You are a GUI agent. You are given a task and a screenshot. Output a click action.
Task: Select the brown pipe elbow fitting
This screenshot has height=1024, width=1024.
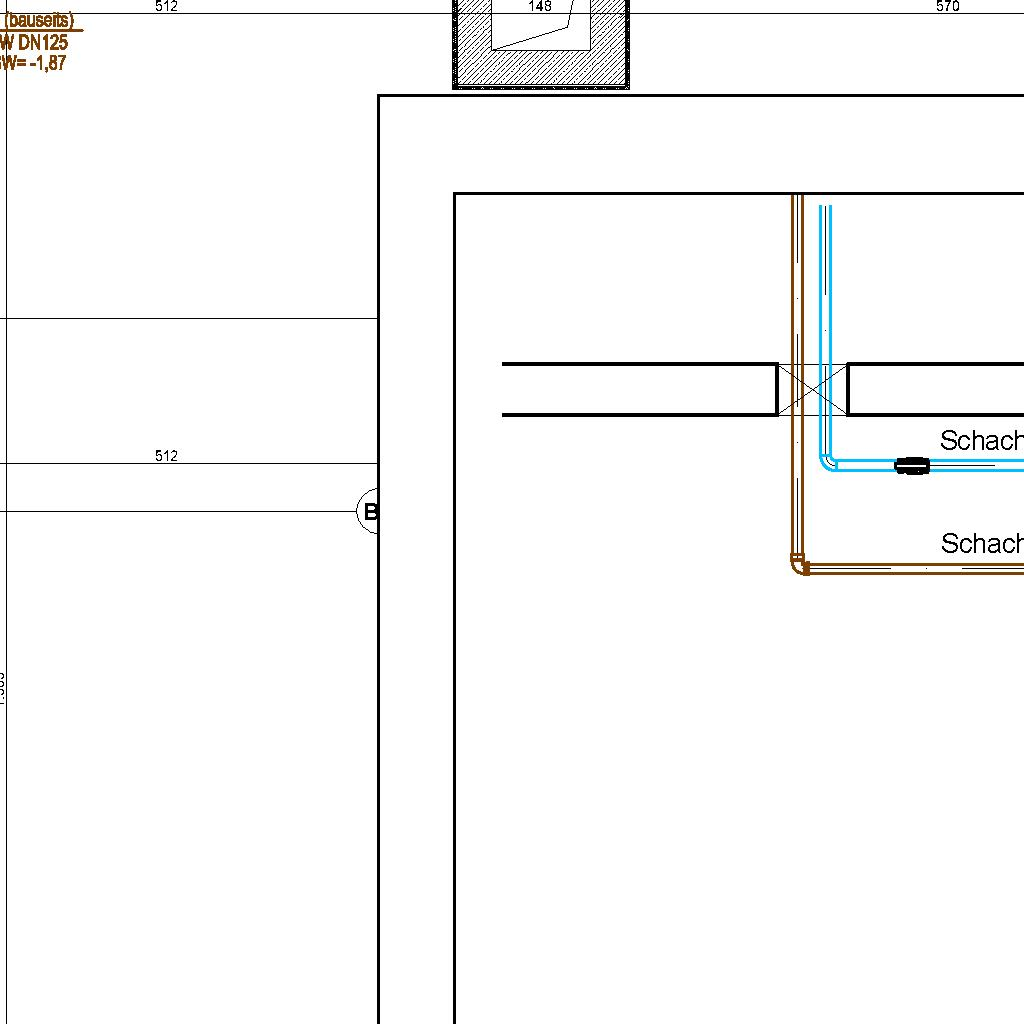799,566
